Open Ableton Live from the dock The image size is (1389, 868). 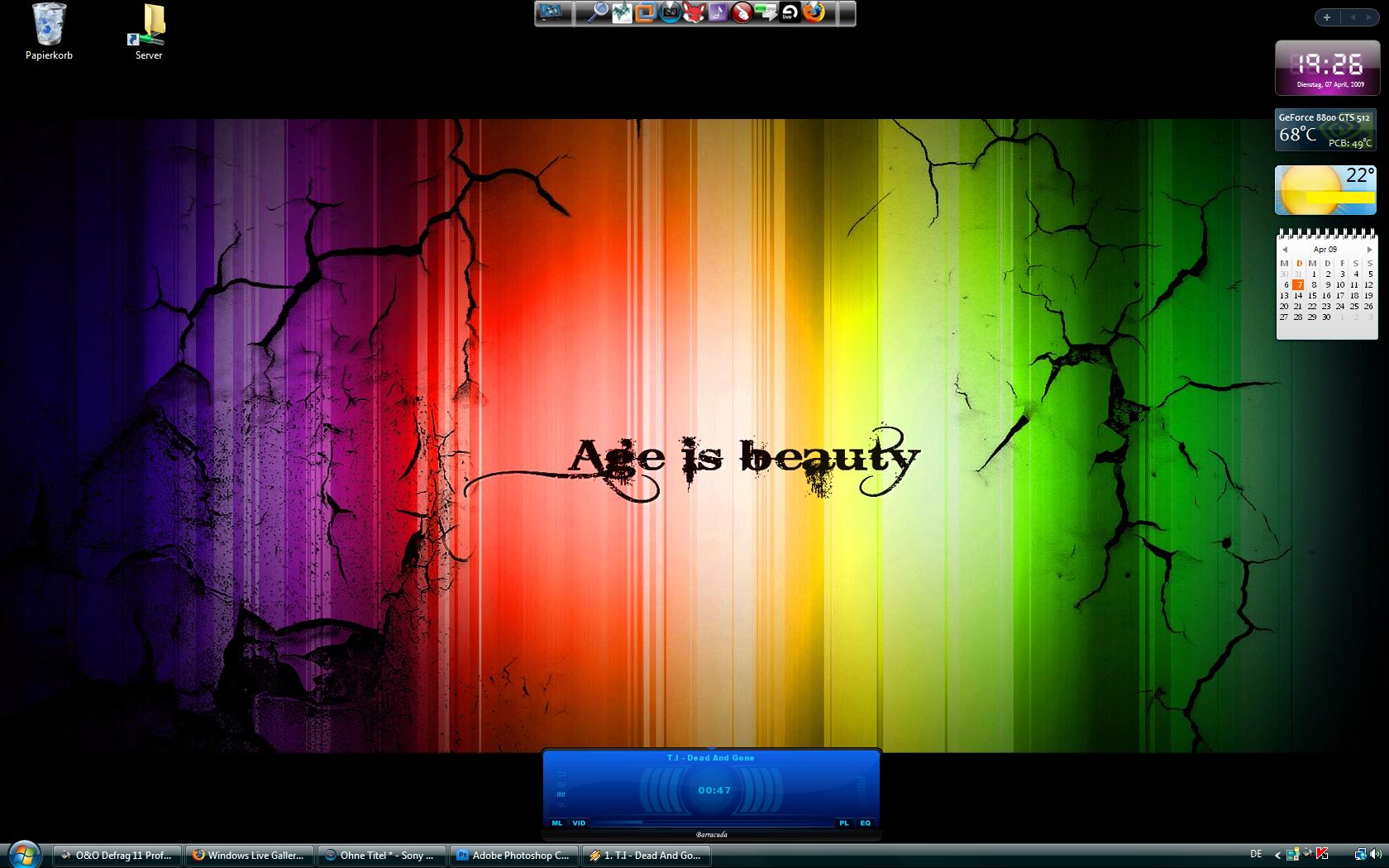click(x=790, y=12)
